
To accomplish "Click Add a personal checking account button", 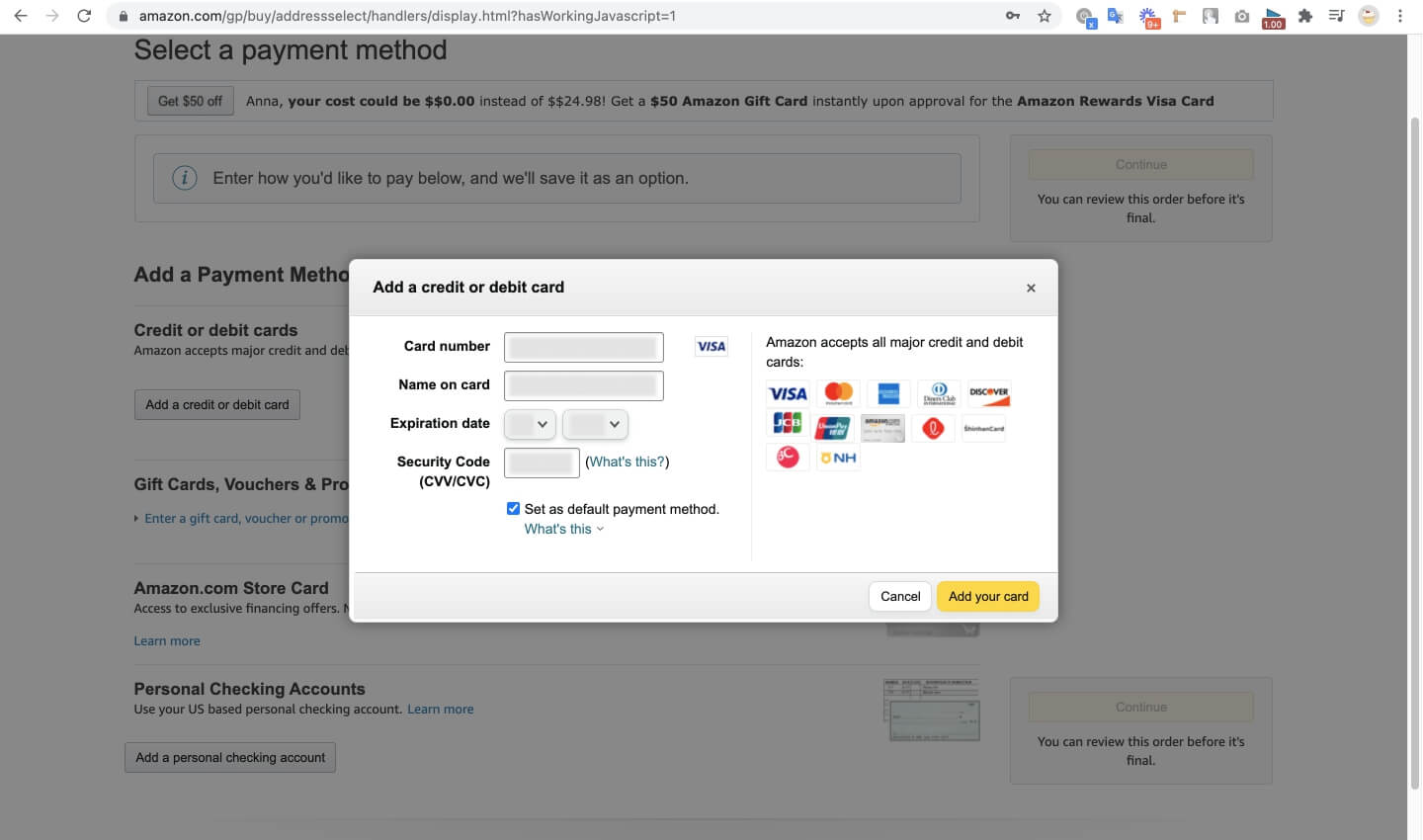I will click(230, 757).
